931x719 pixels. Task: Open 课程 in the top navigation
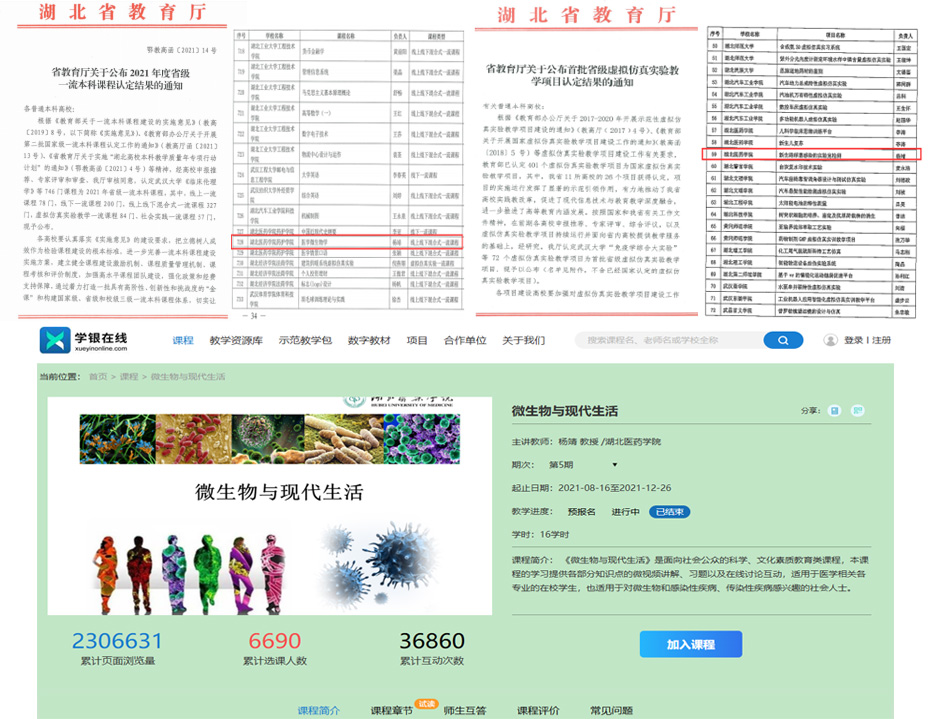[x=183, y=341]
